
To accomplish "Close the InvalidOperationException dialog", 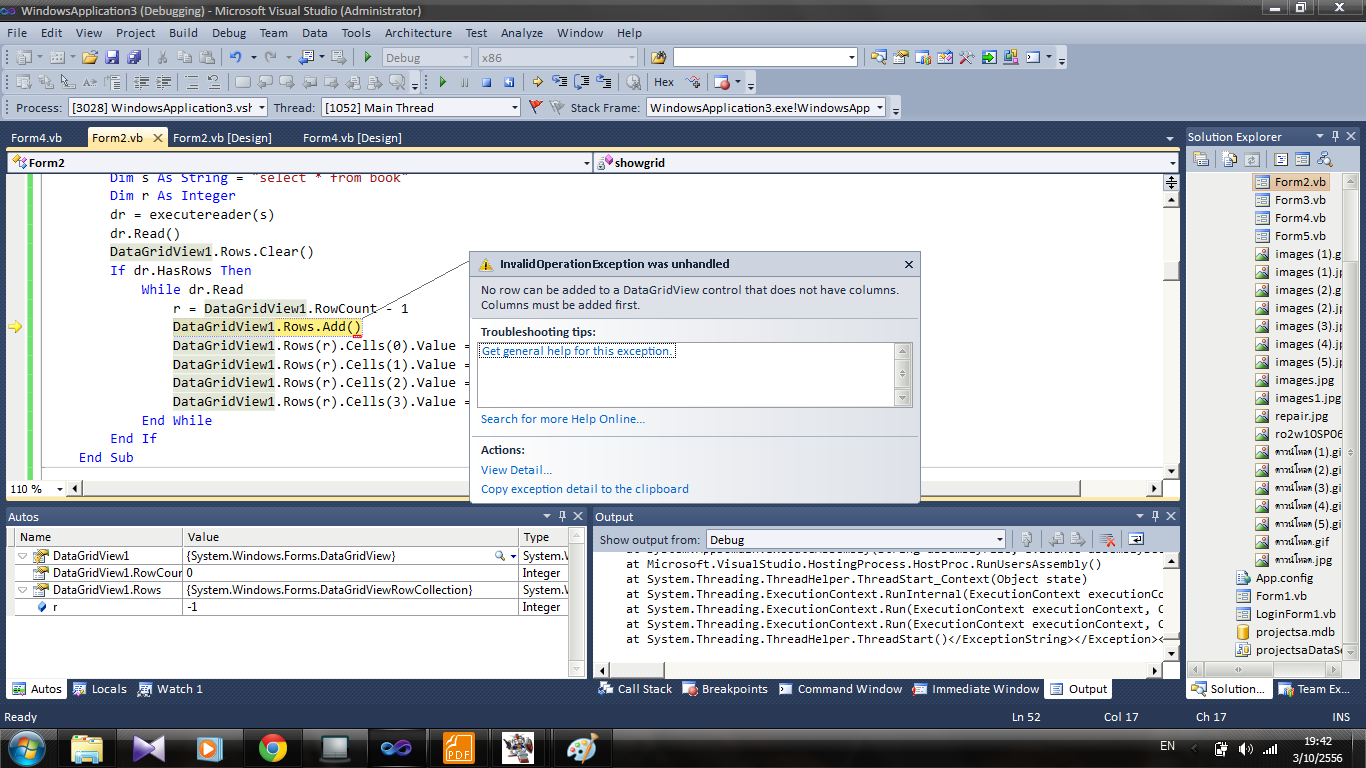I will [909, 265].
